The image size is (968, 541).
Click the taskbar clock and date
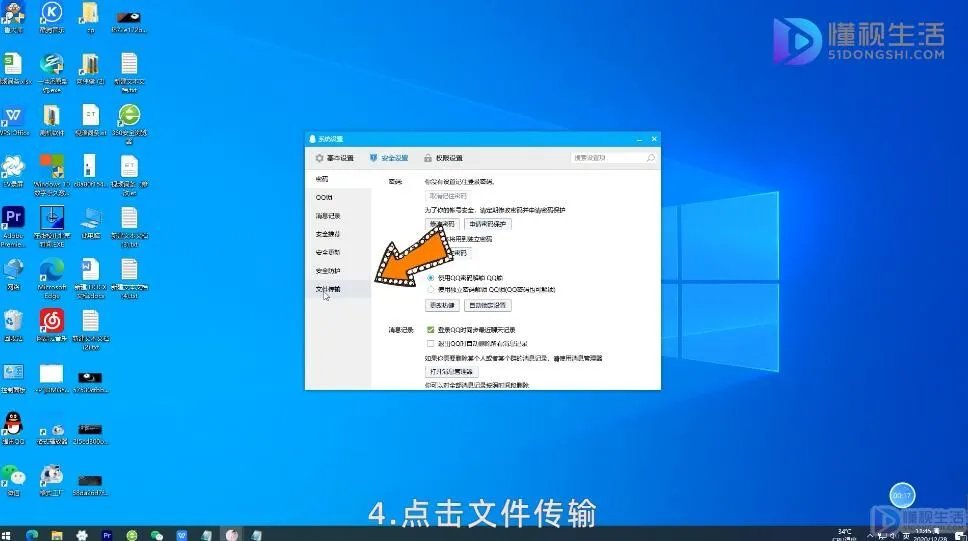pos(930,535)
